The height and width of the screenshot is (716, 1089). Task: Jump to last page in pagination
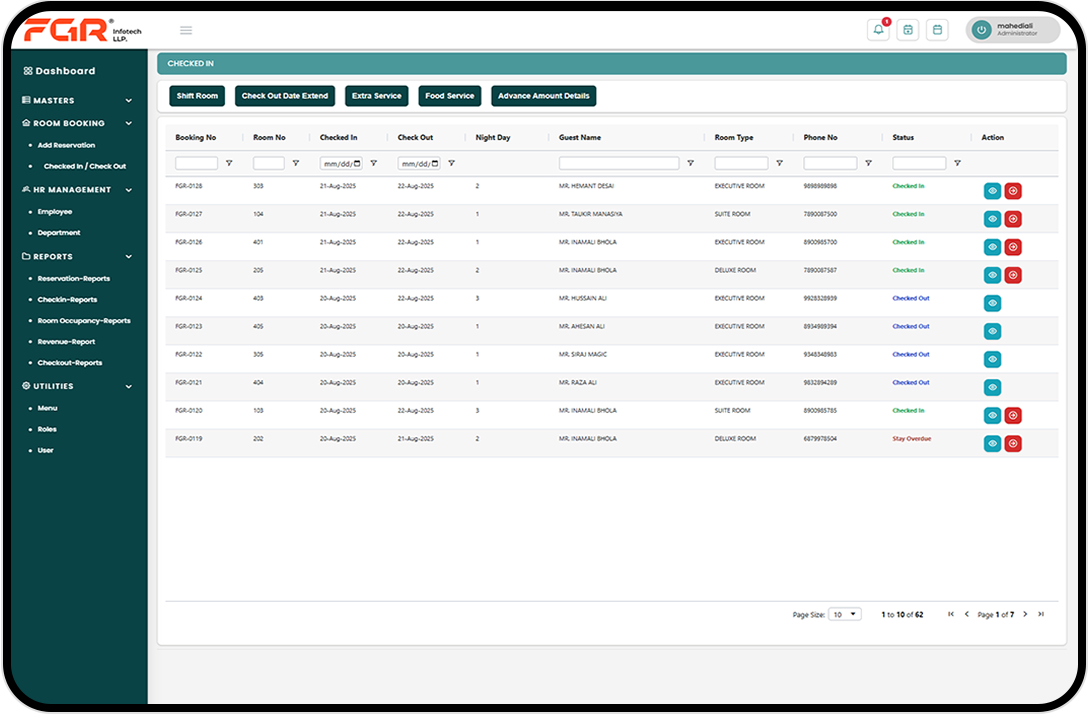point(1041,614)
